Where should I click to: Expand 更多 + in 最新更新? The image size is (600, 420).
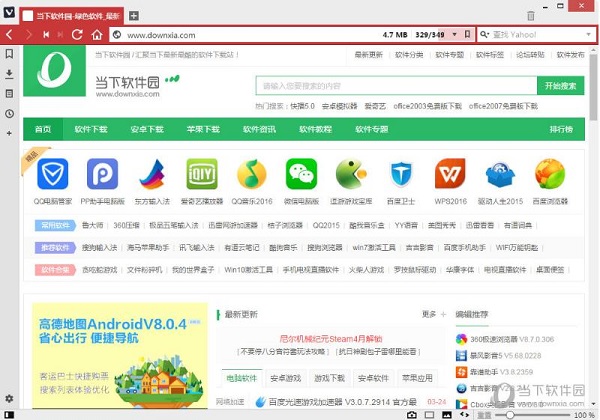point(434,314)
